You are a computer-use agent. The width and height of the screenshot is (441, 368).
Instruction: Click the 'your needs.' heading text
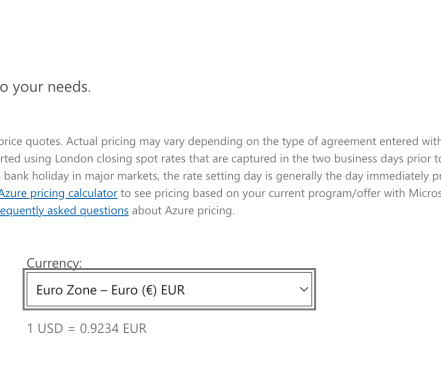tap(52, 87)
